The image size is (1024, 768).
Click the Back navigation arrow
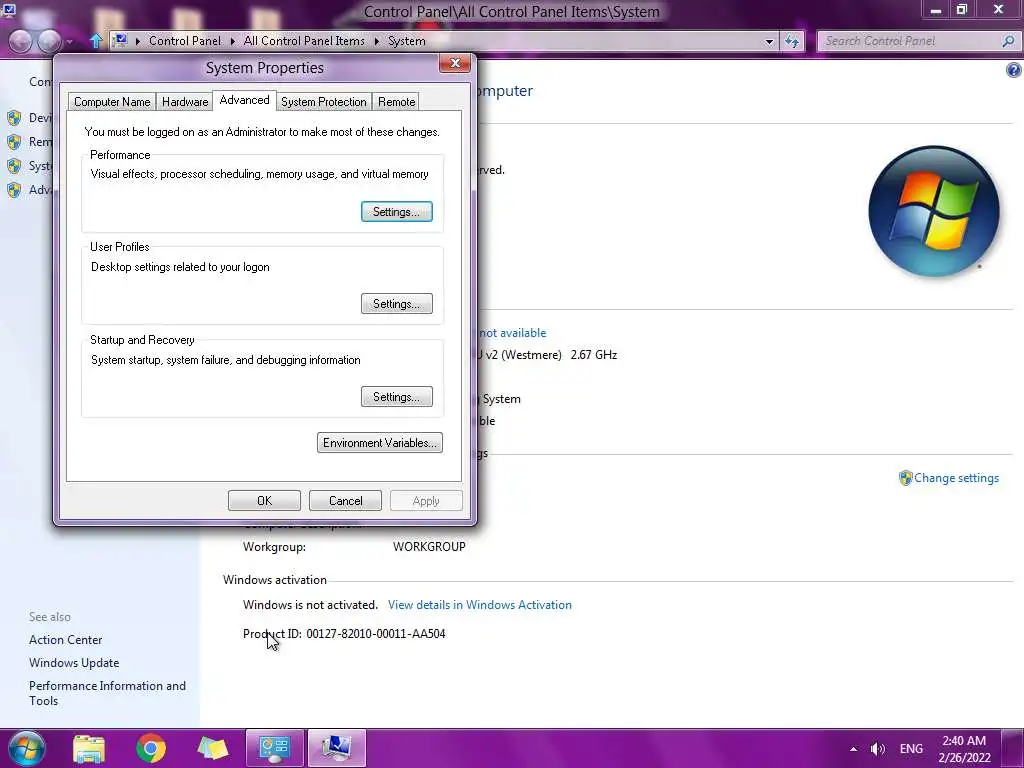click(21, 41)
